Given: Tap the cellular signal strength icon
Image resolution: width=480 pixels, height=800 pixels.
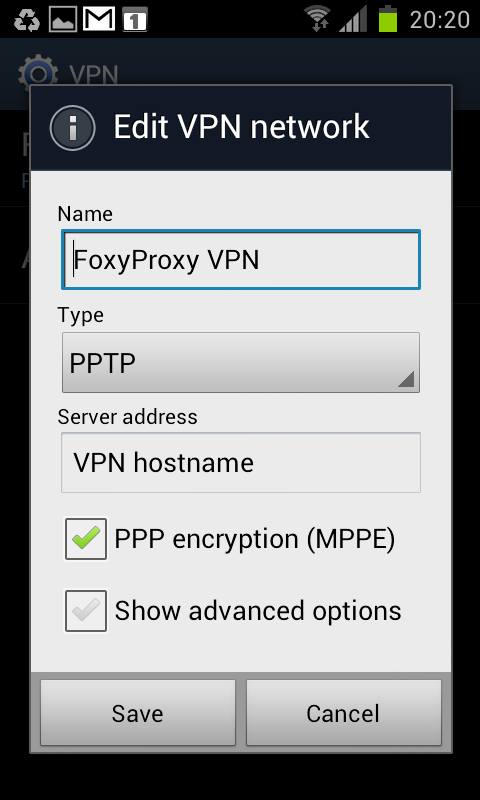Looking at the screenshot, I should (353, 20).
